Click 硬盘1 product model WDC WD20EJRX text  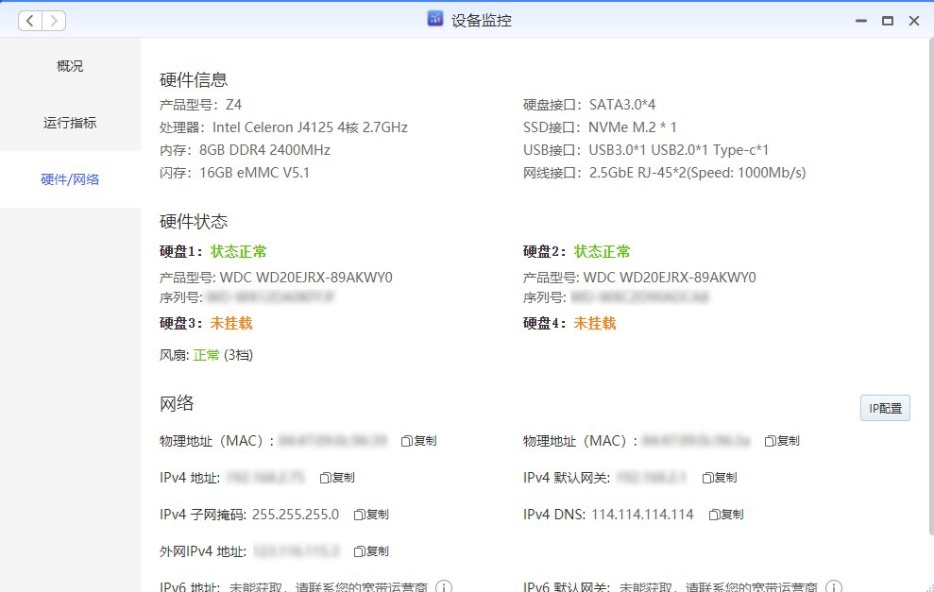306,278
